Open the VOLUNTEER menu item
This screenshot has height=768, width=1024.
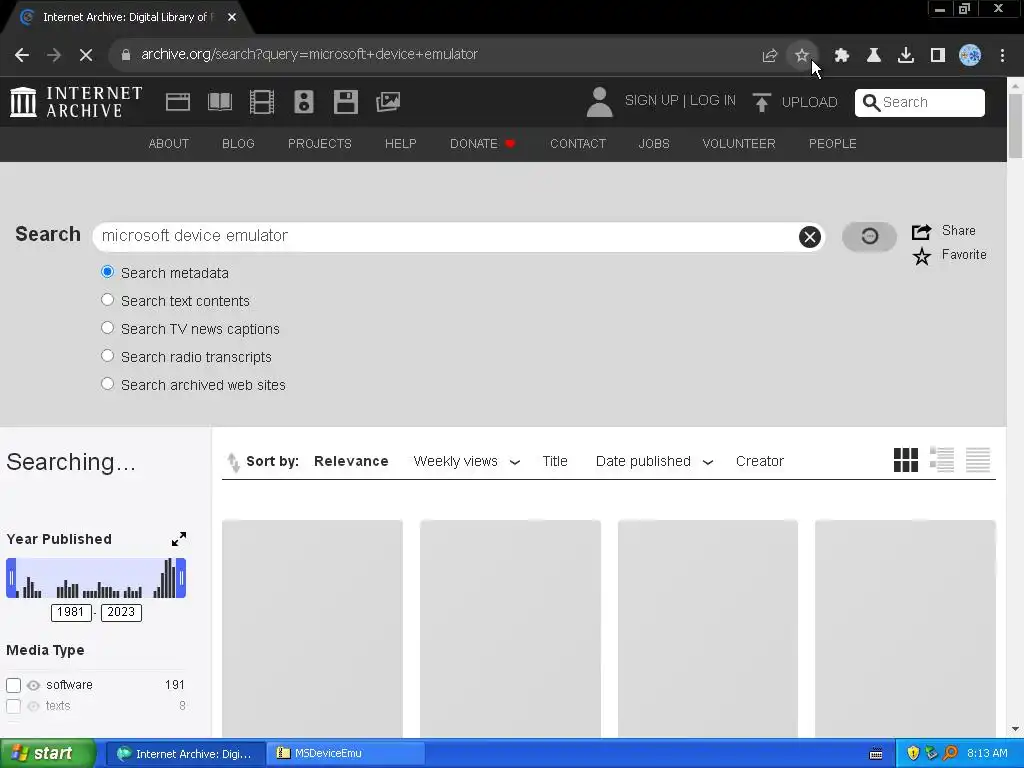click(x=739, y=144)
